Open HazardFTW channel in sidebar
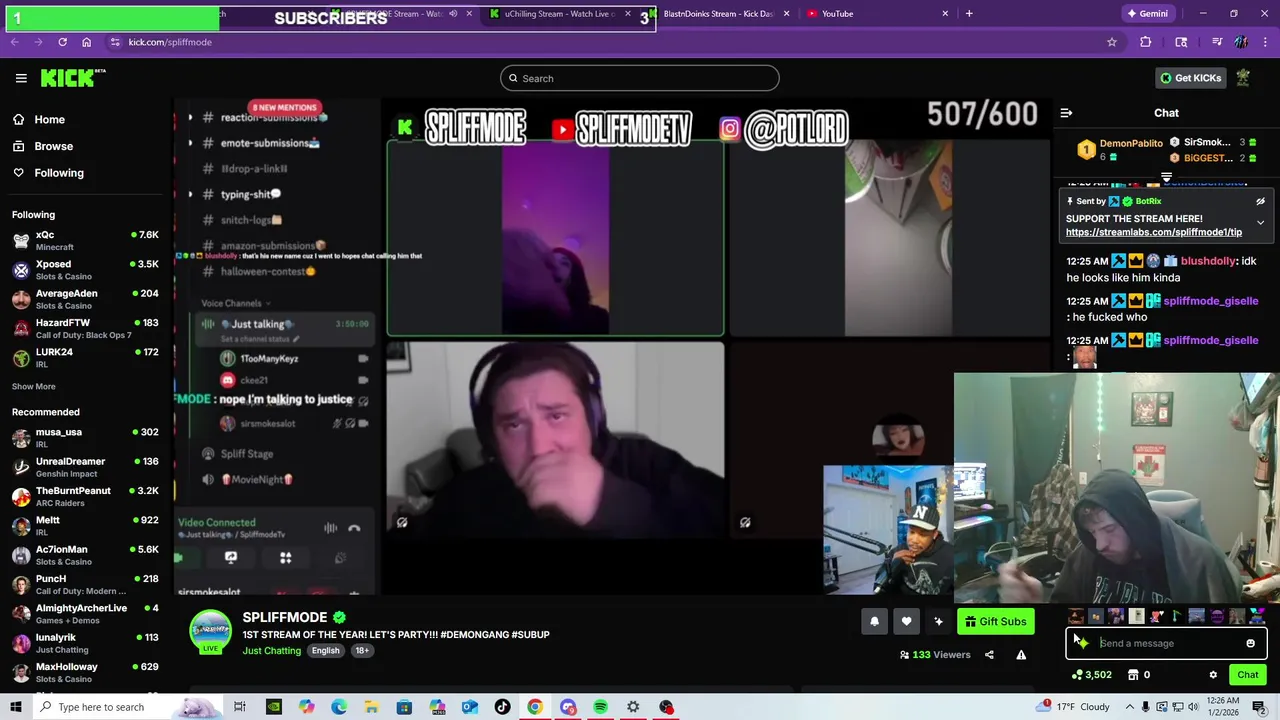Screen dimensions: 1280x720 [86, 328]
